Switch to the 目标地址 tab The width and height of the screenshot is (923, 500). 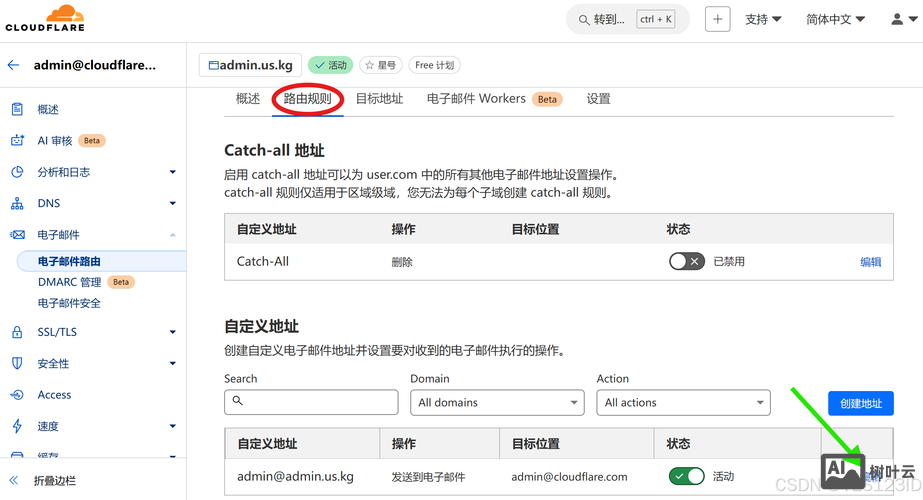click(x=379, y=99)
